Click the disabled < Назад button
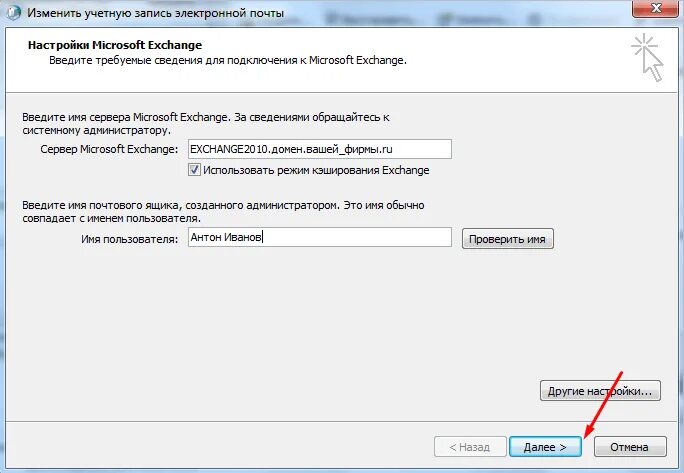This screenshot has width=684, height=473. [x=470, y=447]
